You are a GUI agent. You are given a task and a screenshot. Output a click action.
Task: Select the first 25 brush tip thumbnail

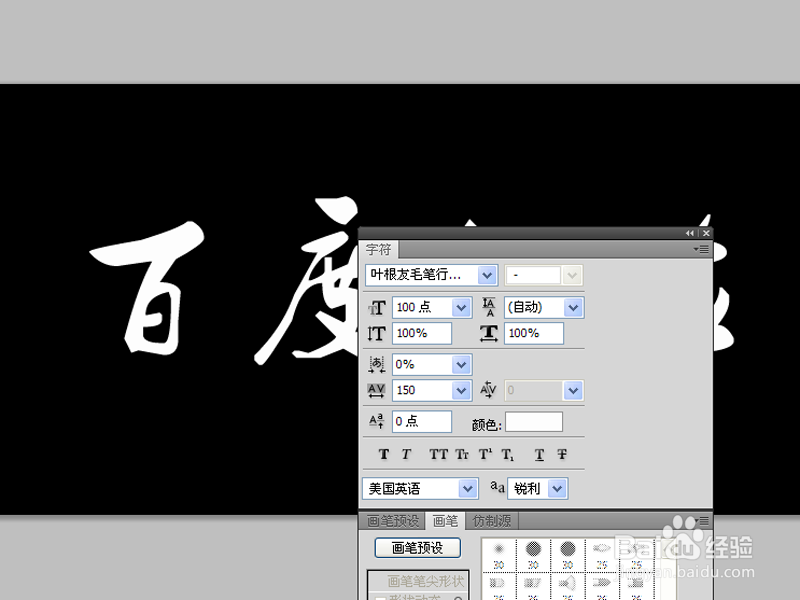[602, 555]
